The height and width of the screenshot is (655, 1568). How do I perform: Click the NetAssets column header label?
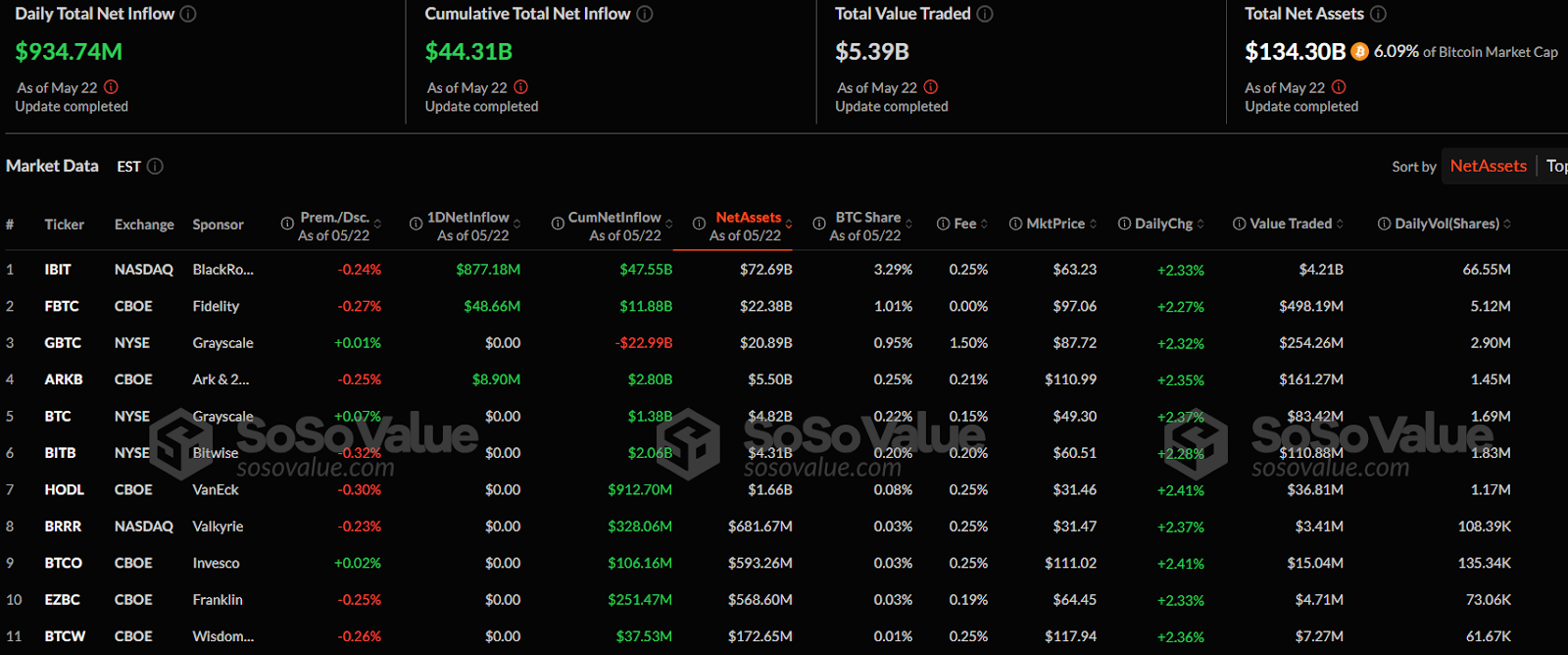tap(749, 217)
